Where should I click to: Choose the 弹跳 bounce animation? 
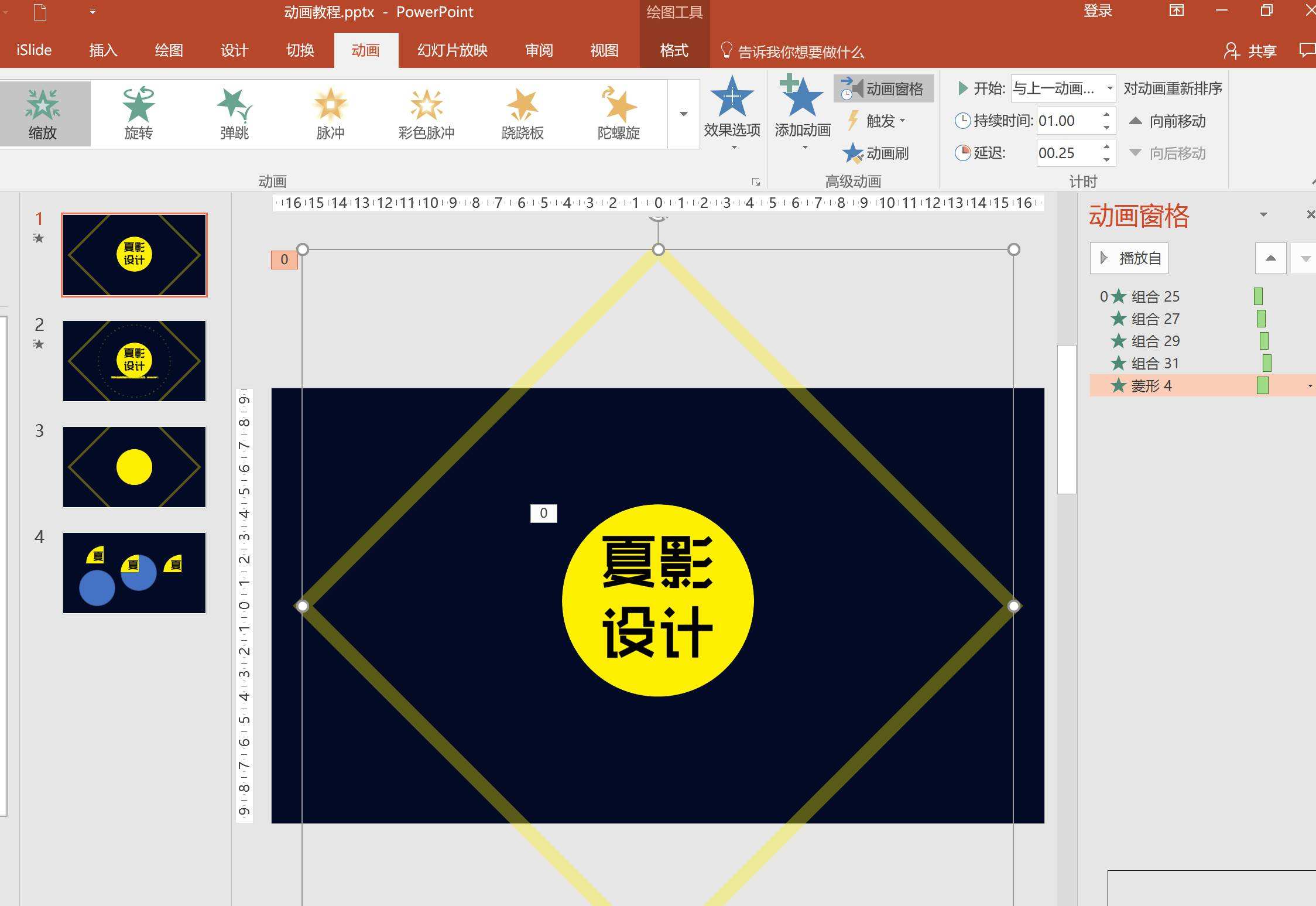pyautogui.click(x=234, y=114)
